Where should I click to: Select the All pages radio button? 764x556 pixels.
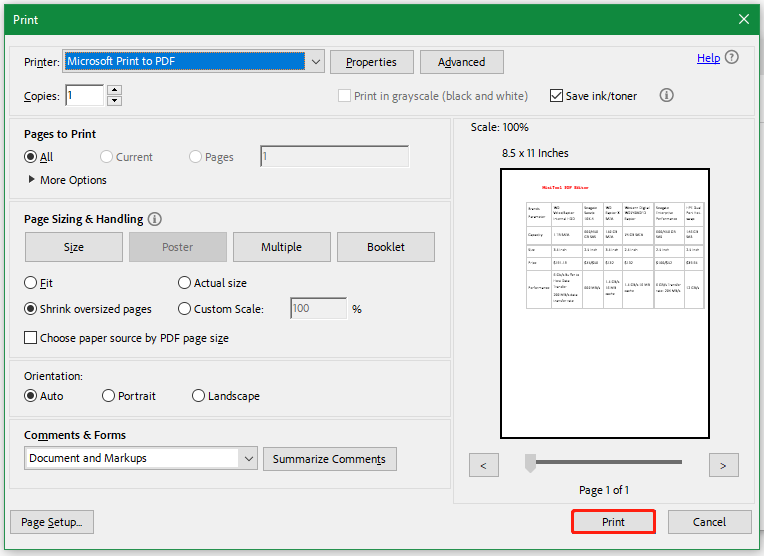(x=30, y=156)
